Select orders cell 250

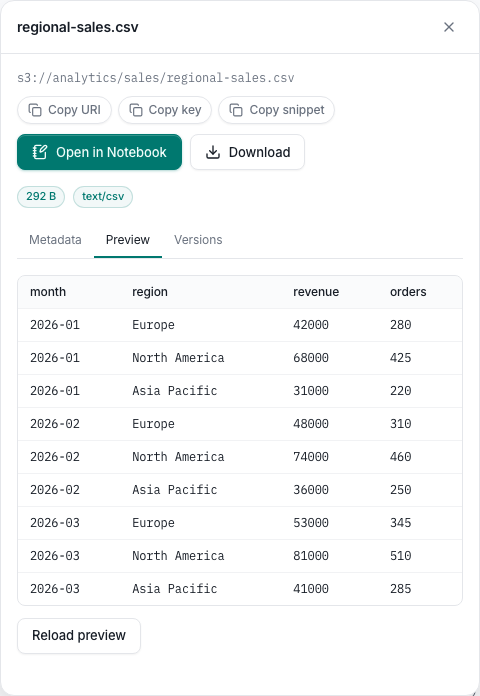[x=401, y=490]
